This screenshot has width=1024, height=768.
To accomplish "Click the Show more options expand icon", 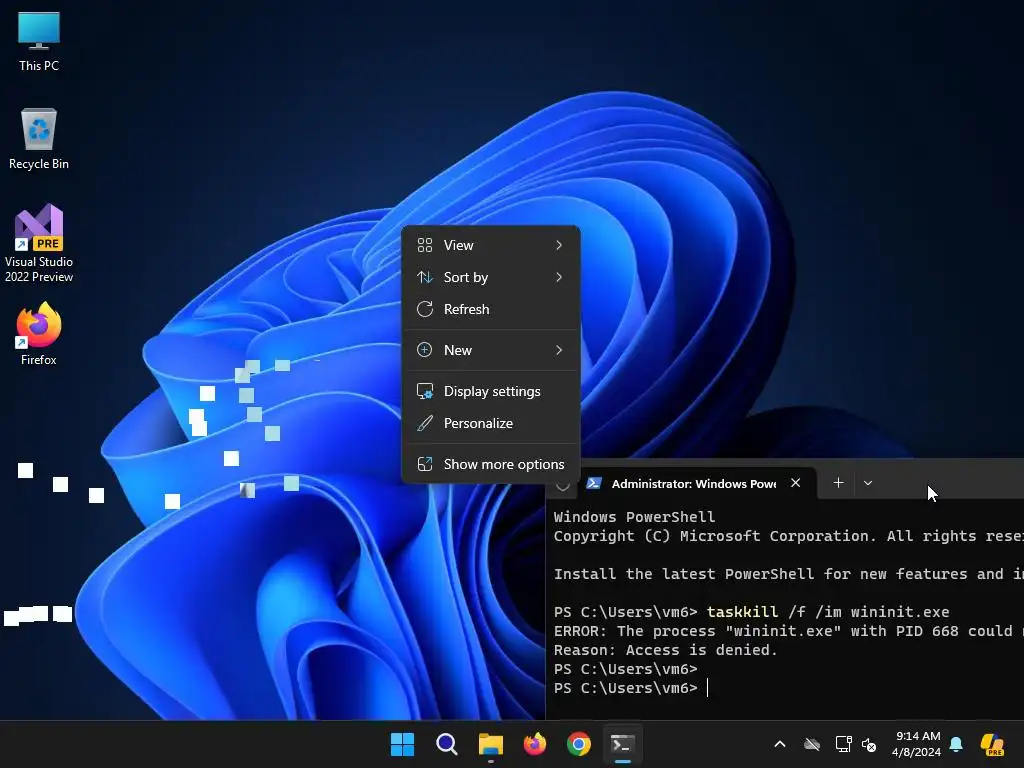I will point(424,464).
